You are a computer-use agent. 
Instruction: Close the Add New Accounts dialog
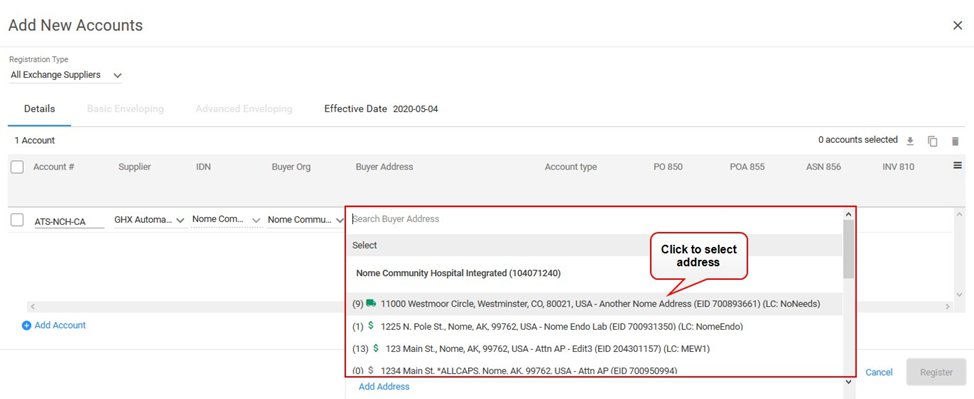point(957,25)
